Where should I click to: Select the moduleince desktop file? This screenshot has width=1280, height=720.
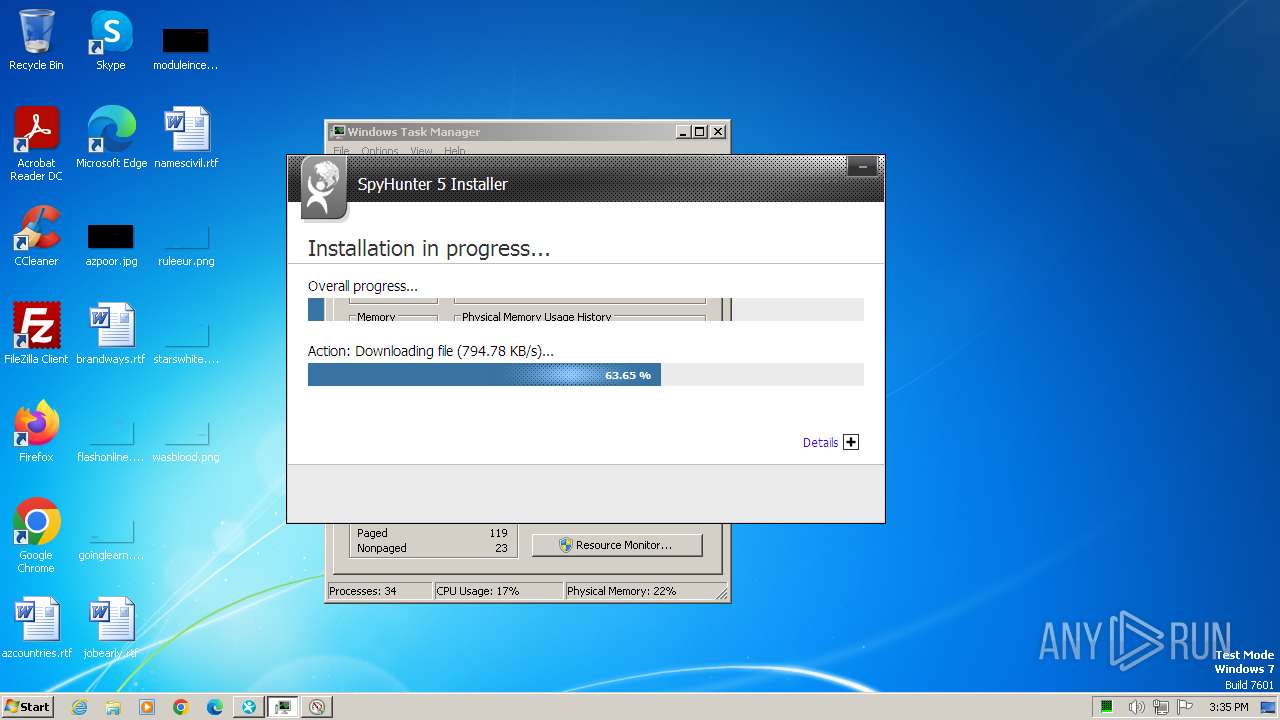coord(185,48)
